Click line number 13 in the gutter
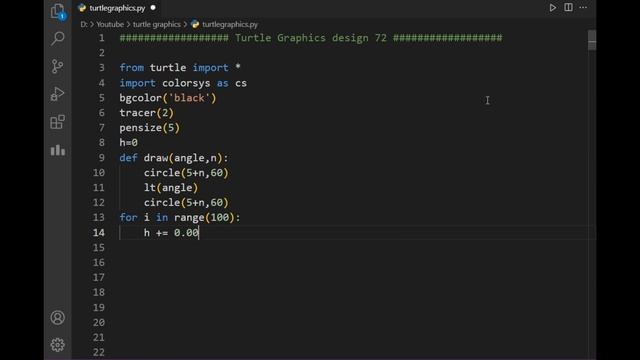Viewport: 640px width, 360px height. tap(98, 218)
